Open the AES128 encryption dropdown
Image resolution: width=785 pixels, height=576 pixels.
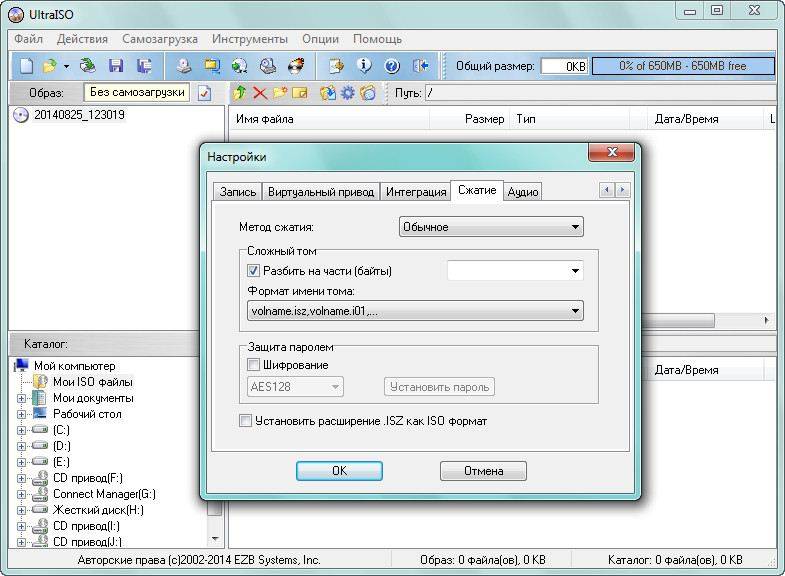(x=295, y=387)
